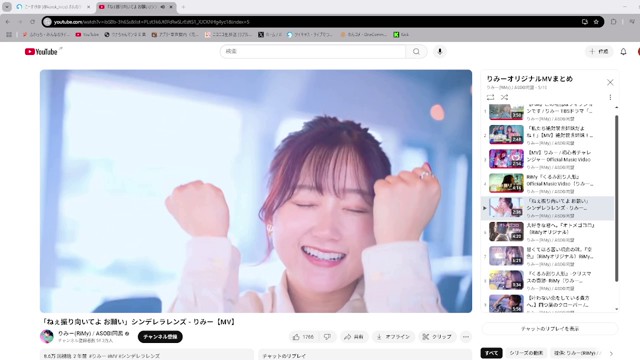Select the 提供: りみー filter chip
This screenshot has height=360, width=640.
pos(576,353)
